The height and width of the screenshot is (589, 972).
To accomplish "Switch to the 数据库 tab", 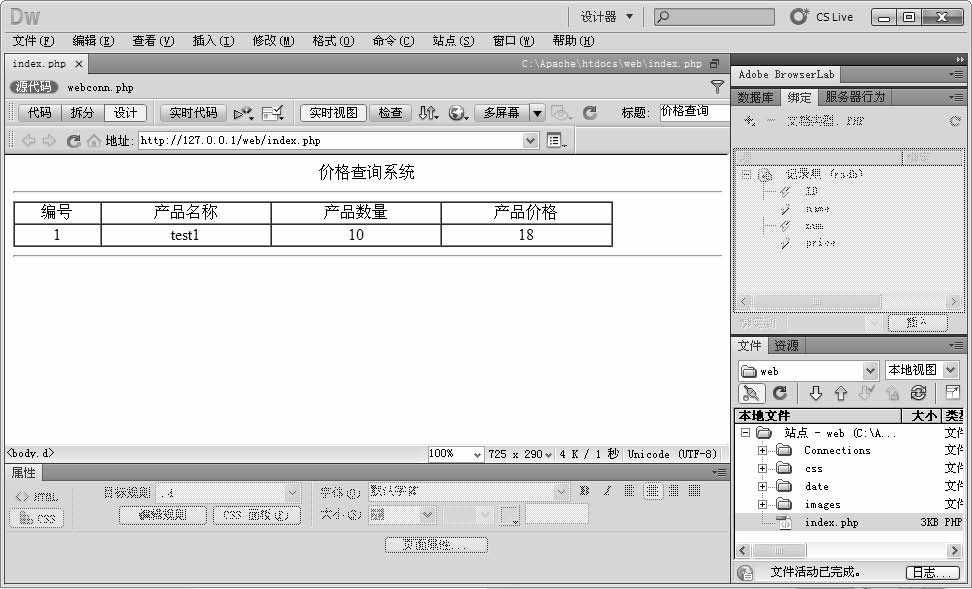I will coord(755,97).
